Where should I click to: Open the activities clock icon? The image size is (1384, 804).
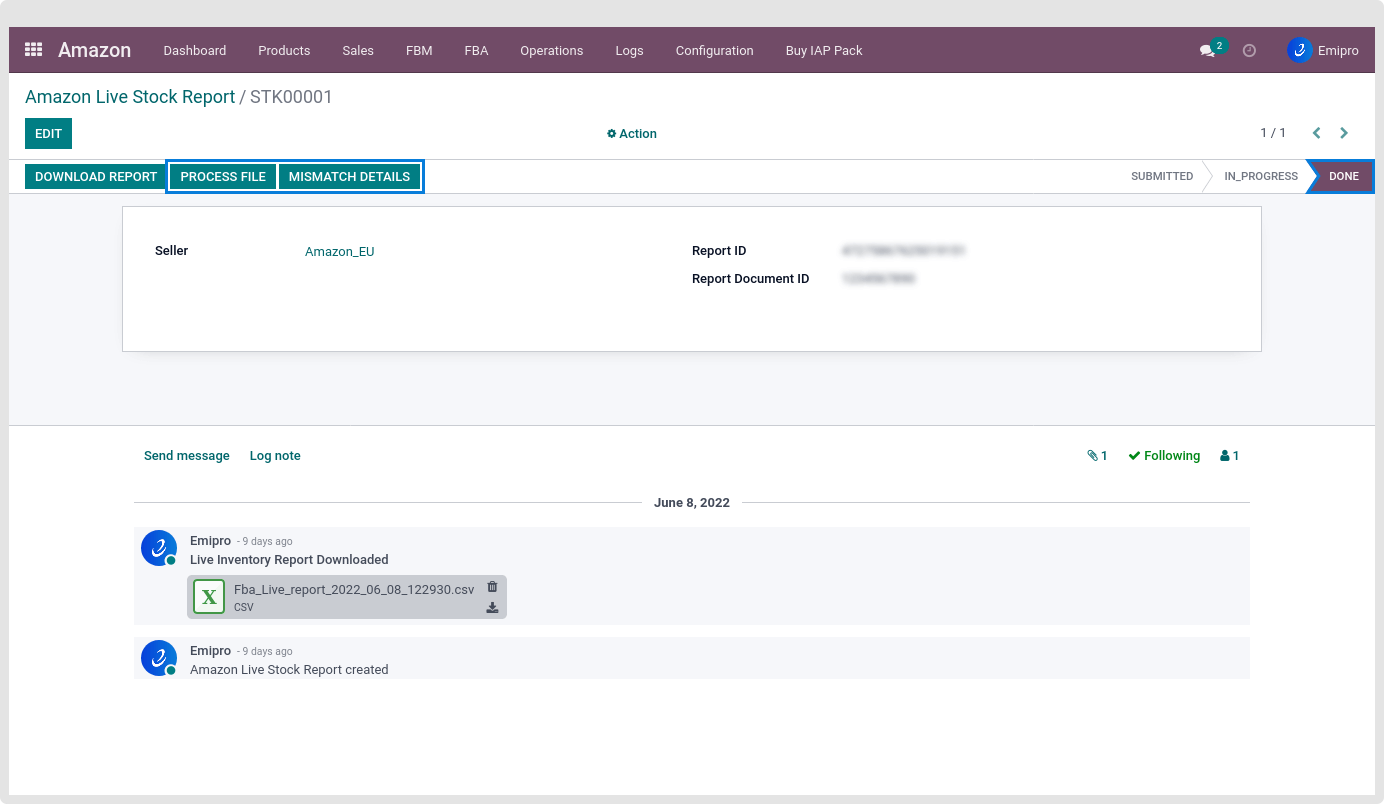click(1249, 51)
